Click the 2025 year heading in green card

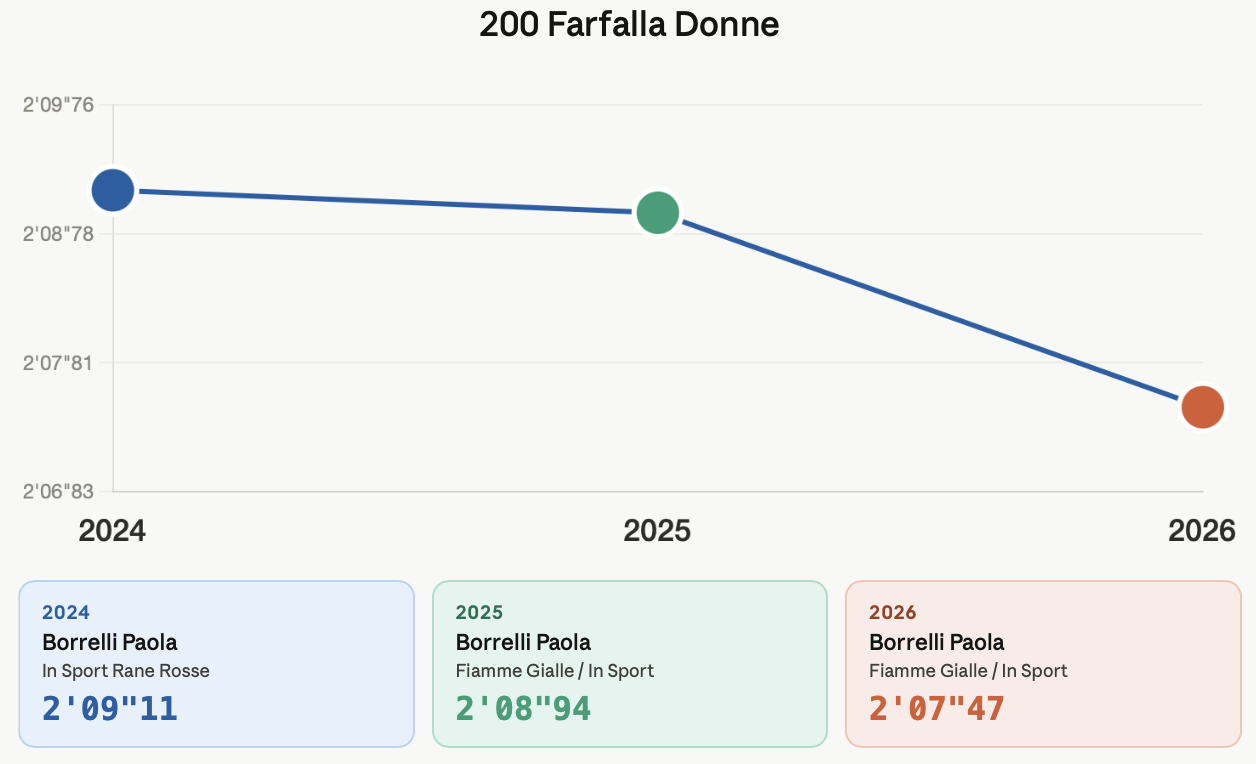coord(479,612)
